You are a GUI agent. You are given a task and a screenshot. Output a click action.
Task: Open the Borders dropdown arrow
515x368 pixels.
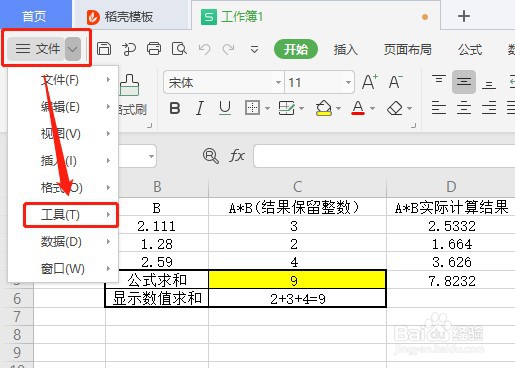267,108
